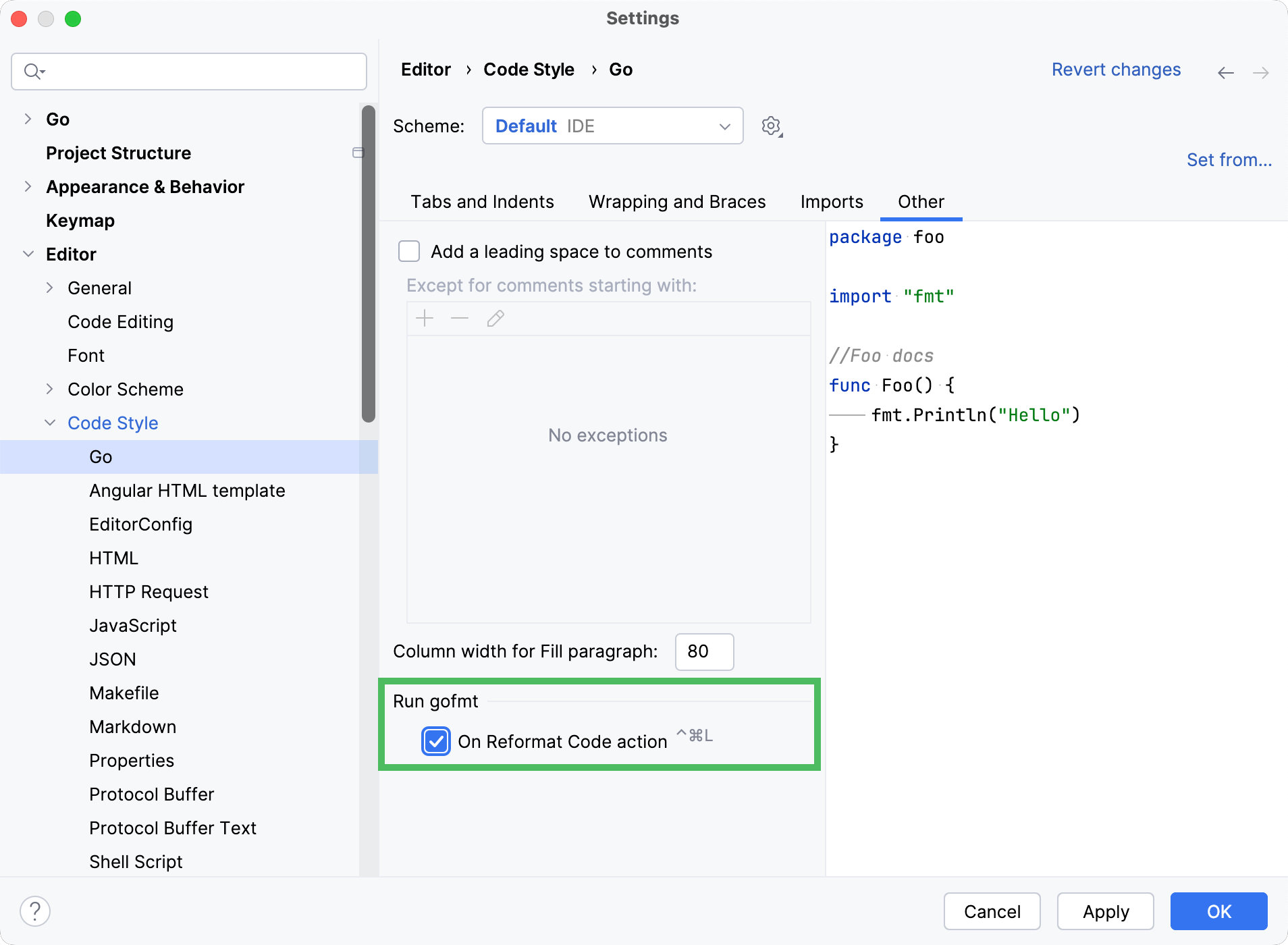Open the scheme settings gear menu
This screenshot has width=1288, height=945.
click(770, 126)
